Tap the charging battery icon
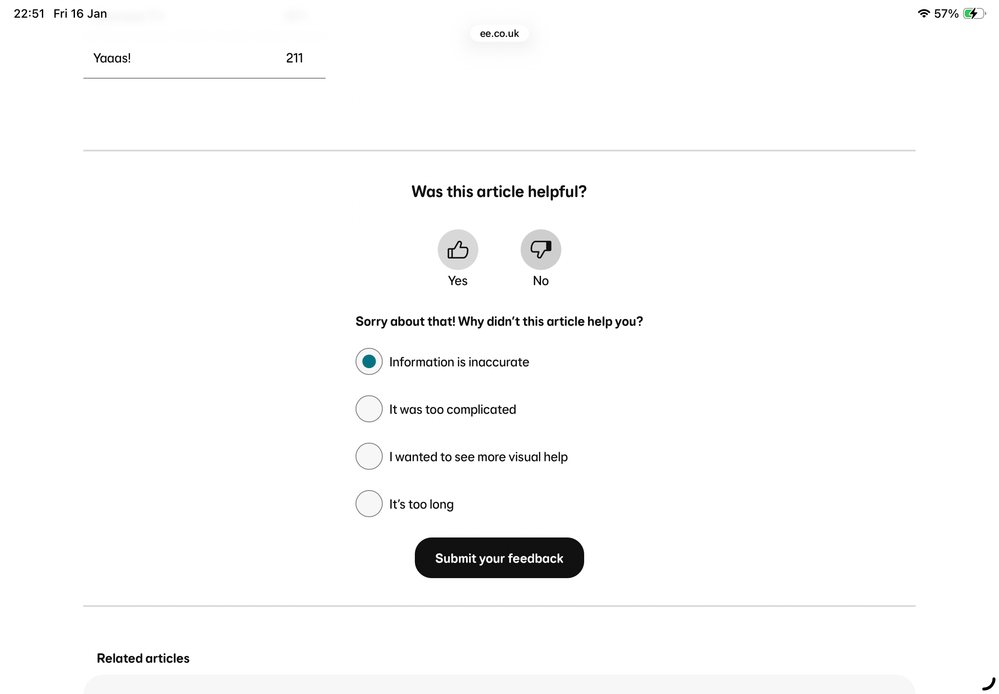The image size is (999, 694). click(x=975, y=13)
